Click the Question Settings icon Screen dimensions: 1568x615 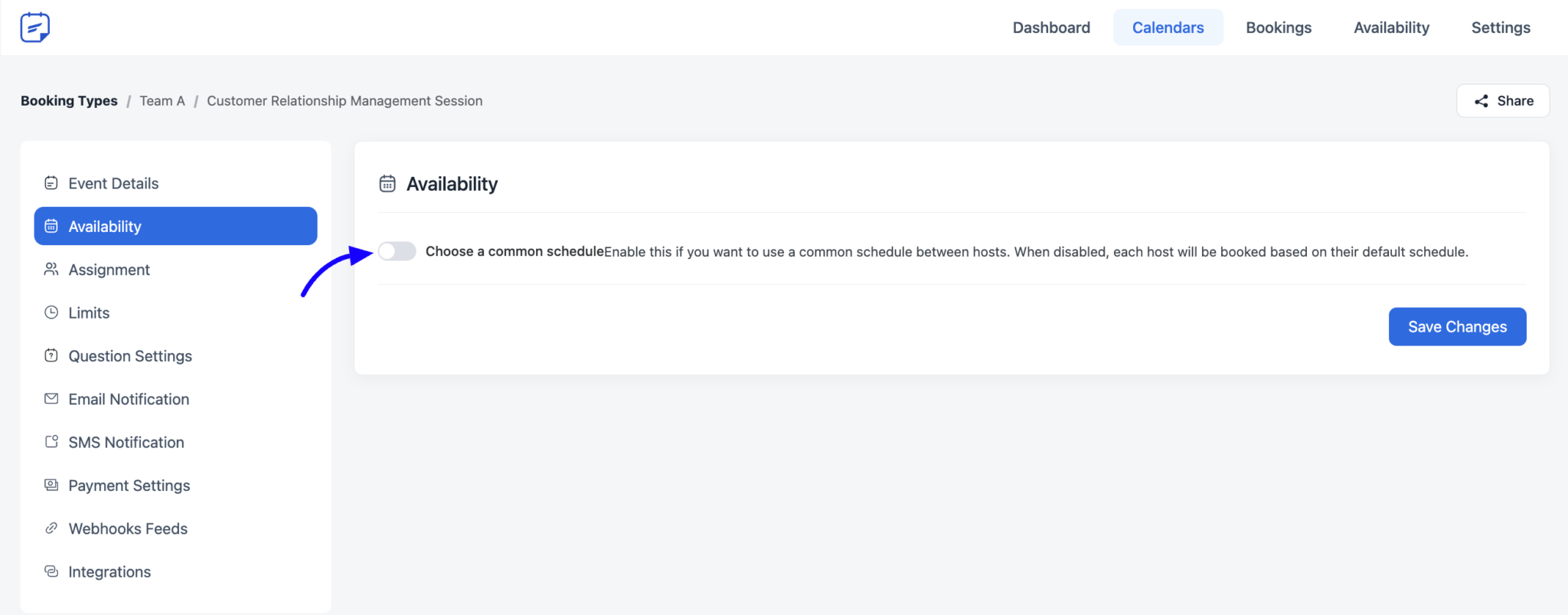[51, 355]
